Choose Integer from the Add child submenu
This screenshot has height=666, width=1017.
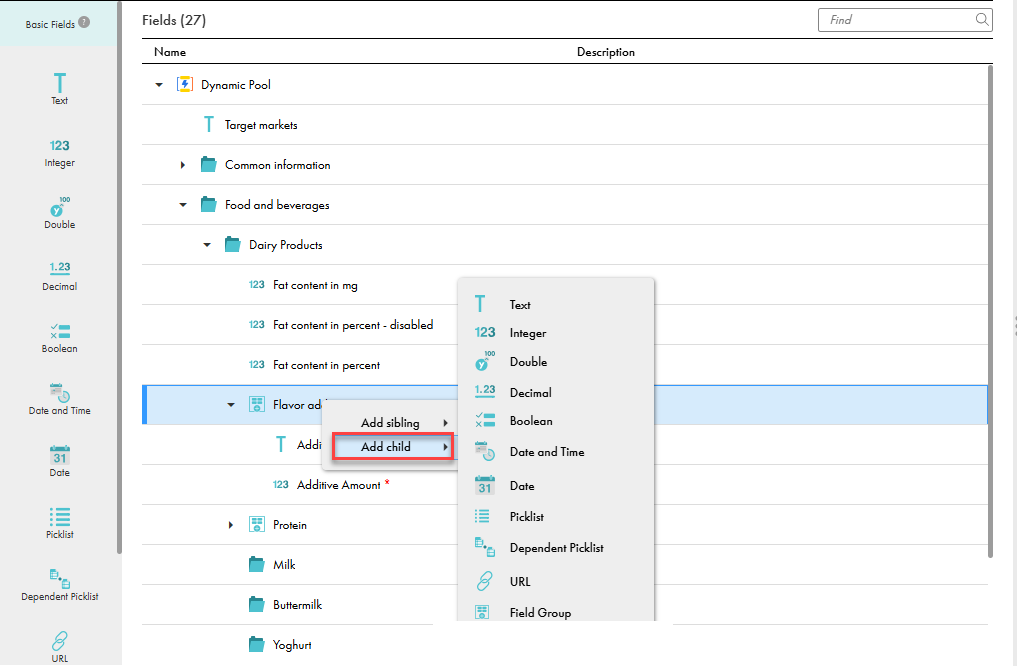click(x=556, y=333)
